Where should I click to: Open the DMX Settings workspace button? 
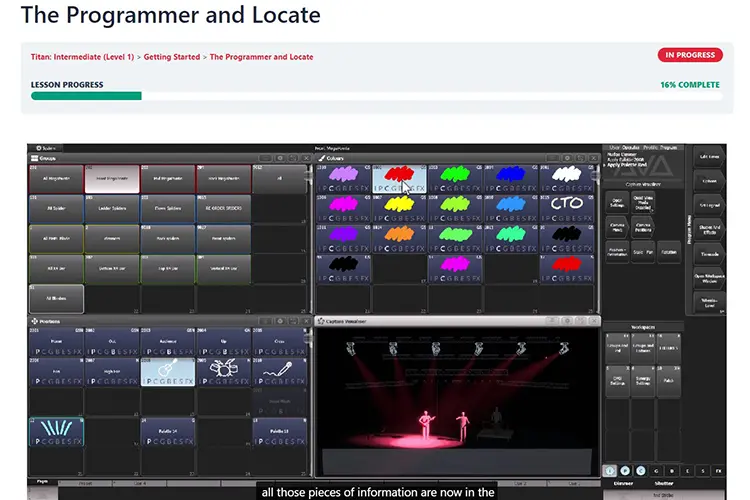tap(617, 381)
